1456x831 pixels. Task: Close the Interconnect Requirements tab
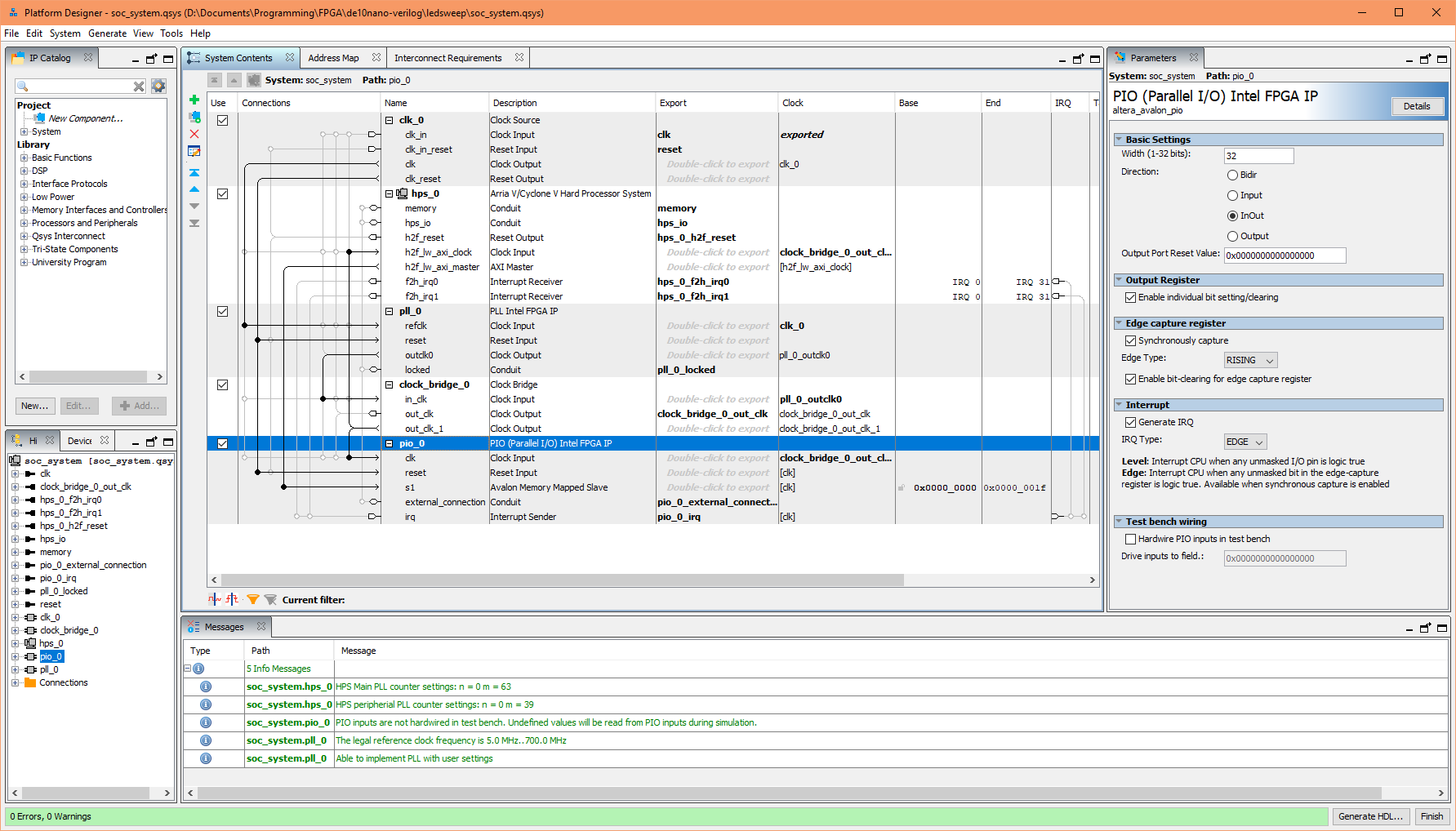pos(519,57)
